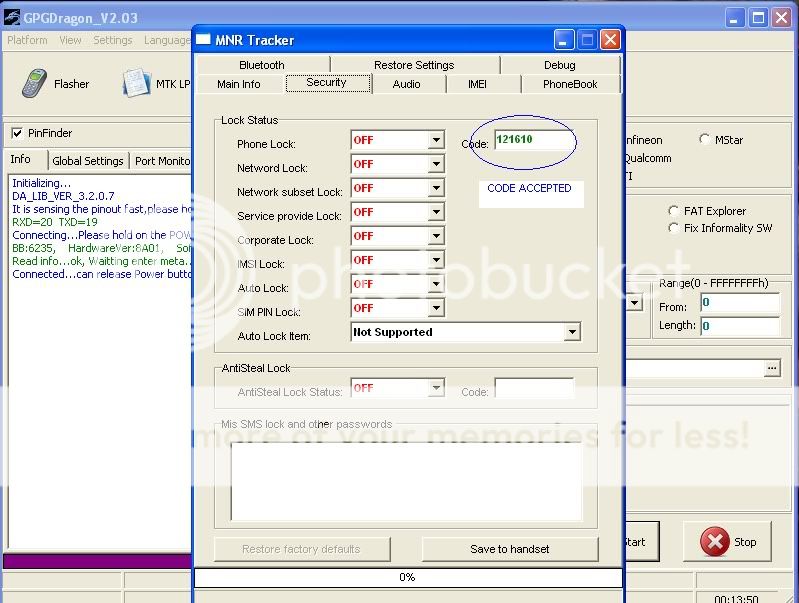Open the Flasher phone icon
This screenshot has height=603, width=799.
pyautogui.click(x=35, y=83)
